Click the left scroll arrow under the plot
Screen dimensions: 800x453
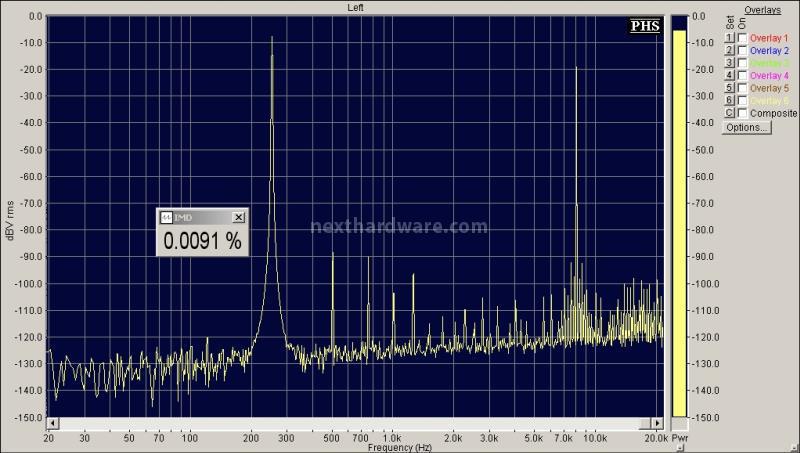click(x=53, y=423)
